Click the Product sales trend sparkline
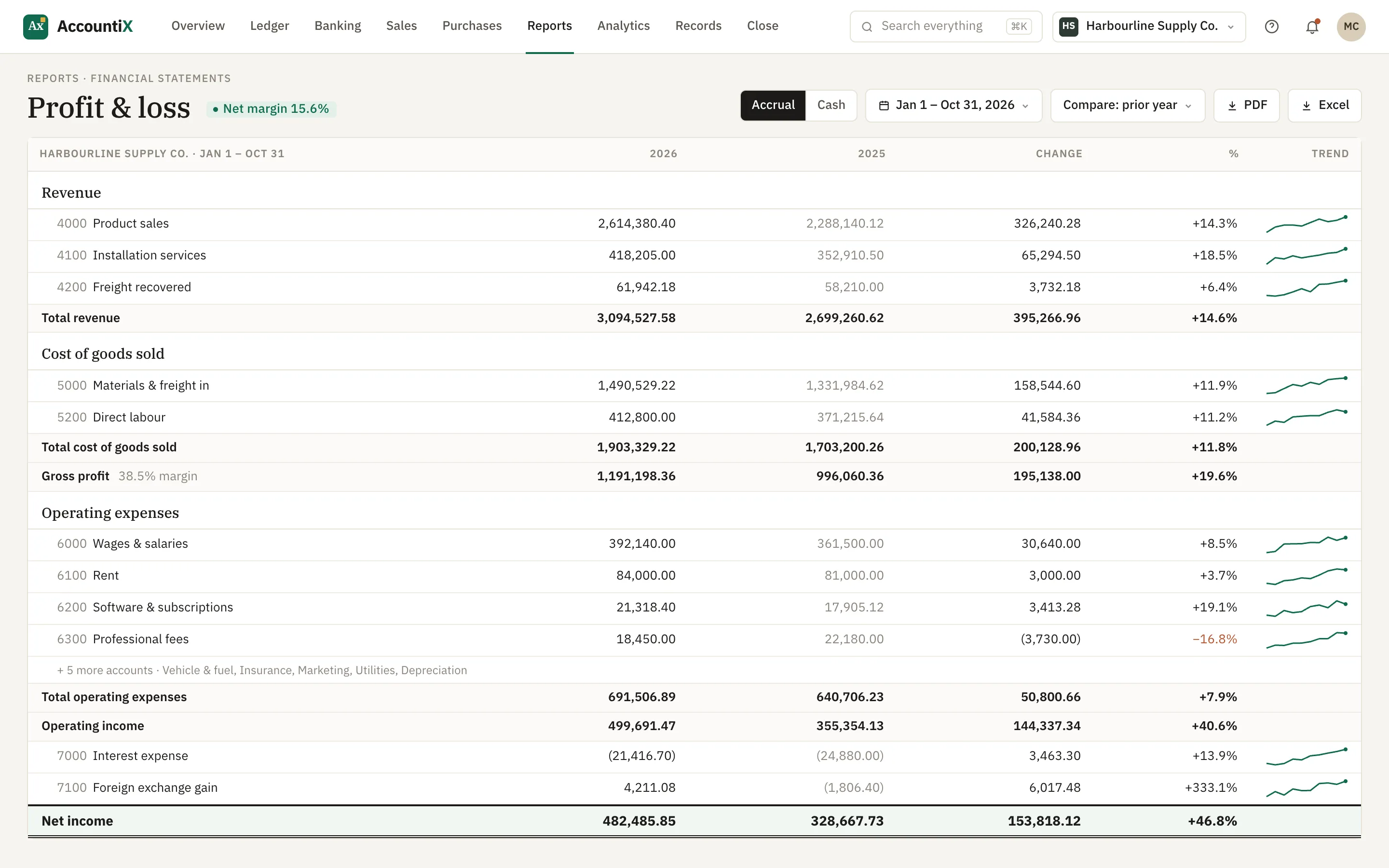This screenshot has height=868, width=1389. coord(1307,224)
